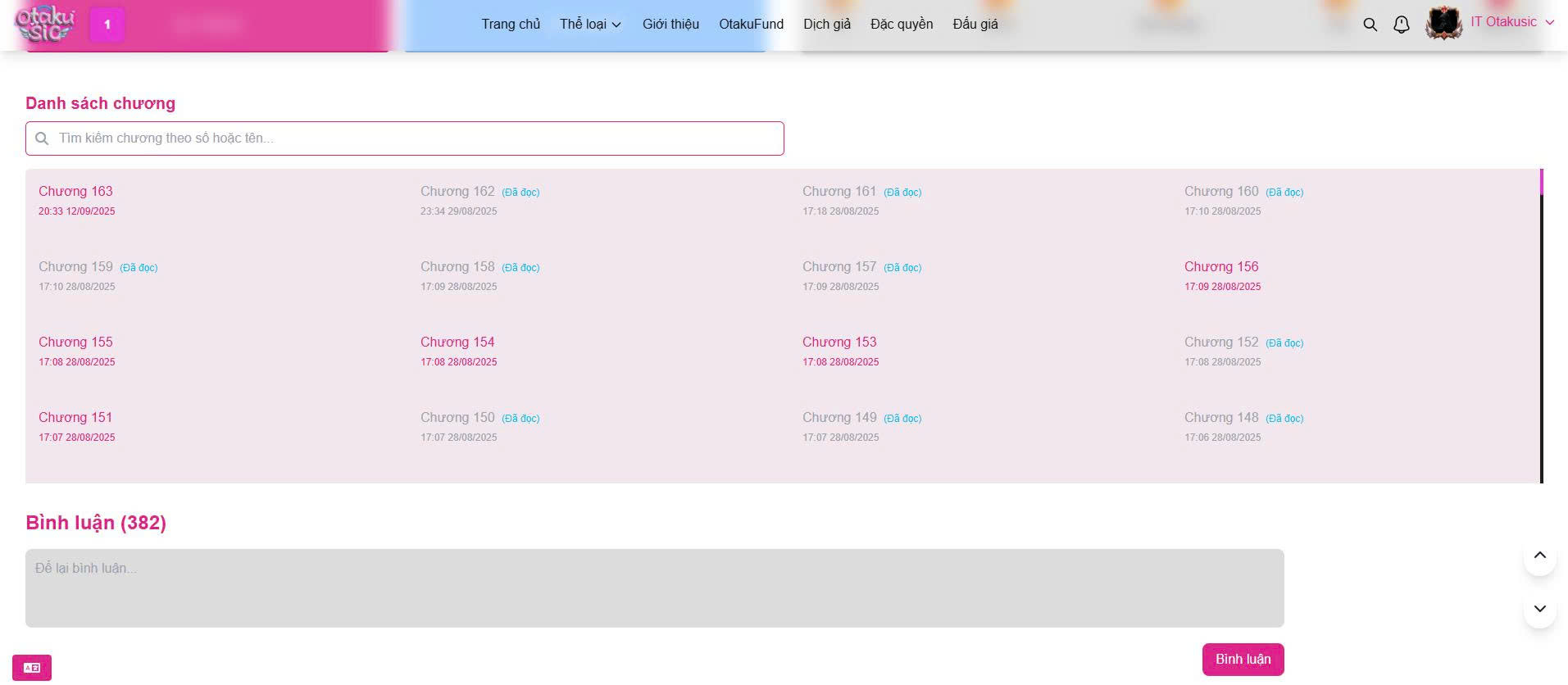Open Chương 163

75,192
